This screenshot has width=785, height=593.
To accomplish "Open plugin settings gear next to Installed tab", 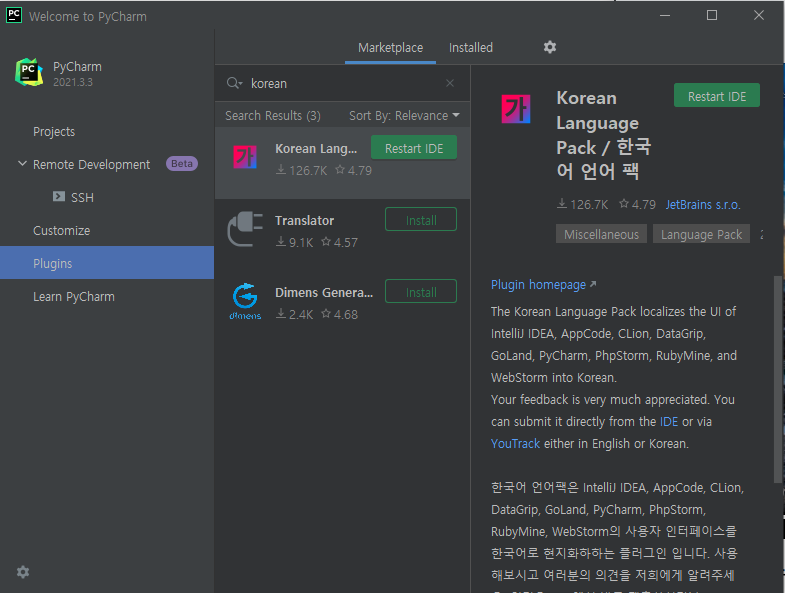I will (x=550, y=47).
